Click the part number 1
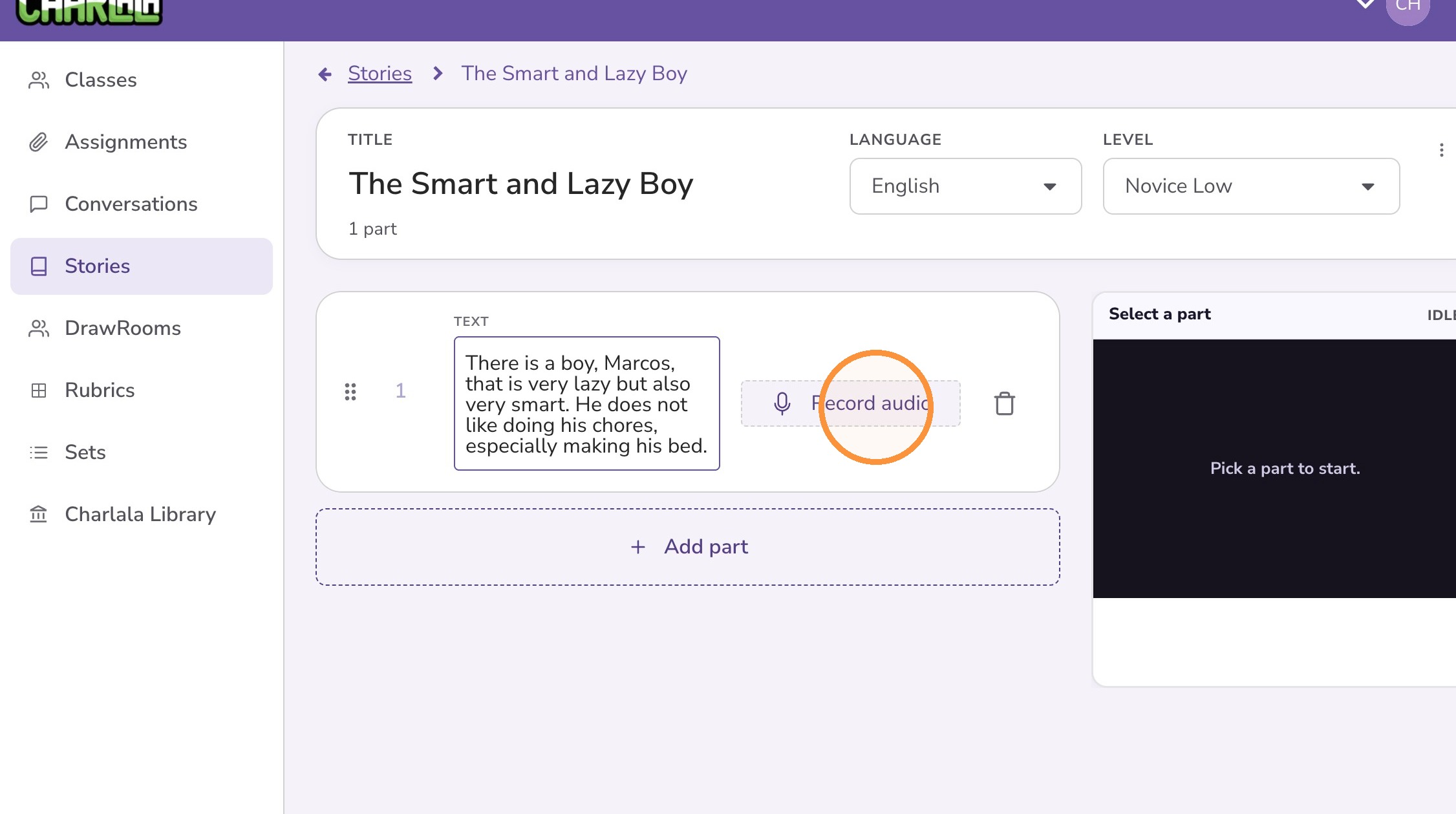 pos(401,391)
